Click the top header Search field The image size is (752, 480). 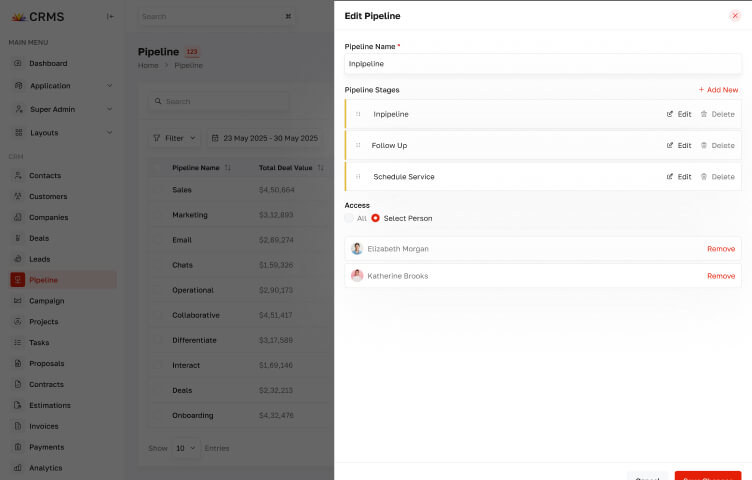(x=216, y=16)
